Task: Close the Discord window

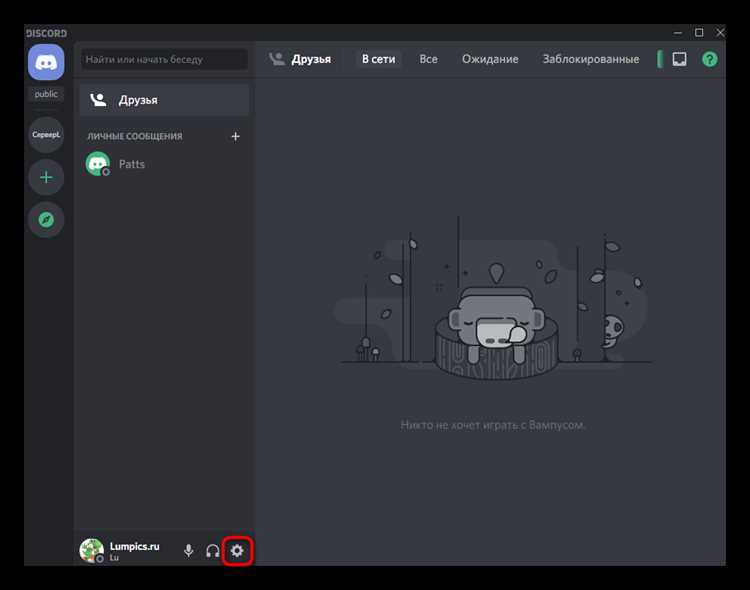Action: pyautogui.click(x=720, y=33)
